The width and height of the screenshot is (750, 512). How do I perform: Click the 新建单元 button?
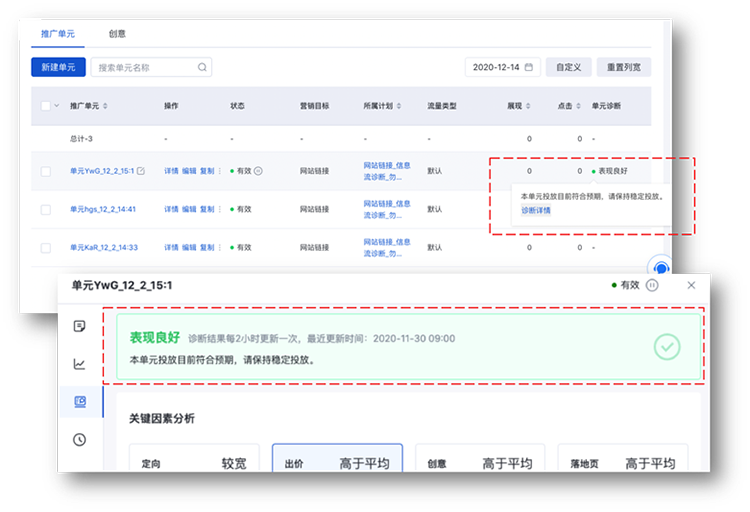[x=57, y=68]
